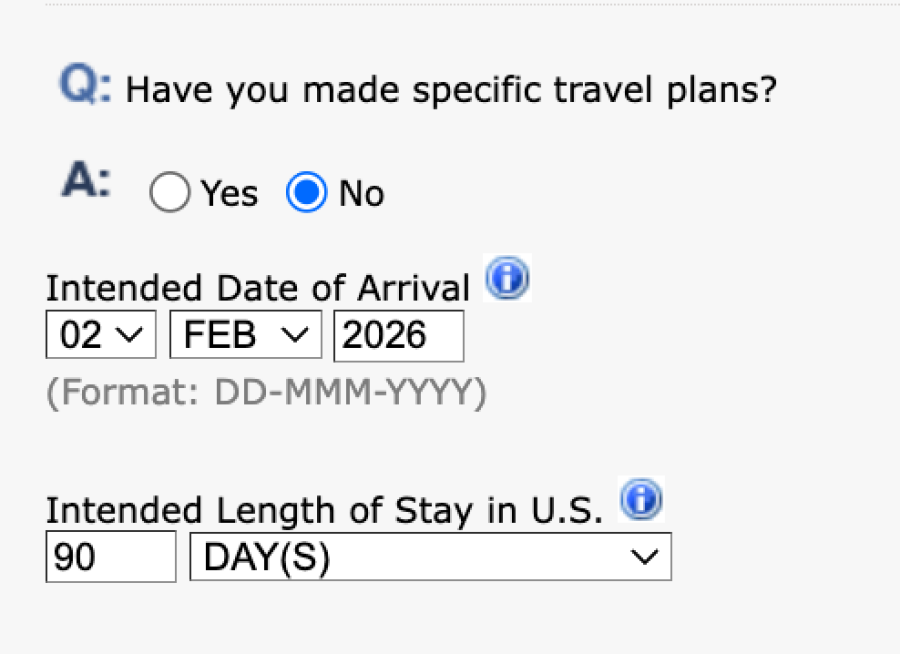This screenshot has width=900, height=654.
Task: Click the chevron arrow on the FEB selector
Action: pyautogui.click(x=296, y=336)
